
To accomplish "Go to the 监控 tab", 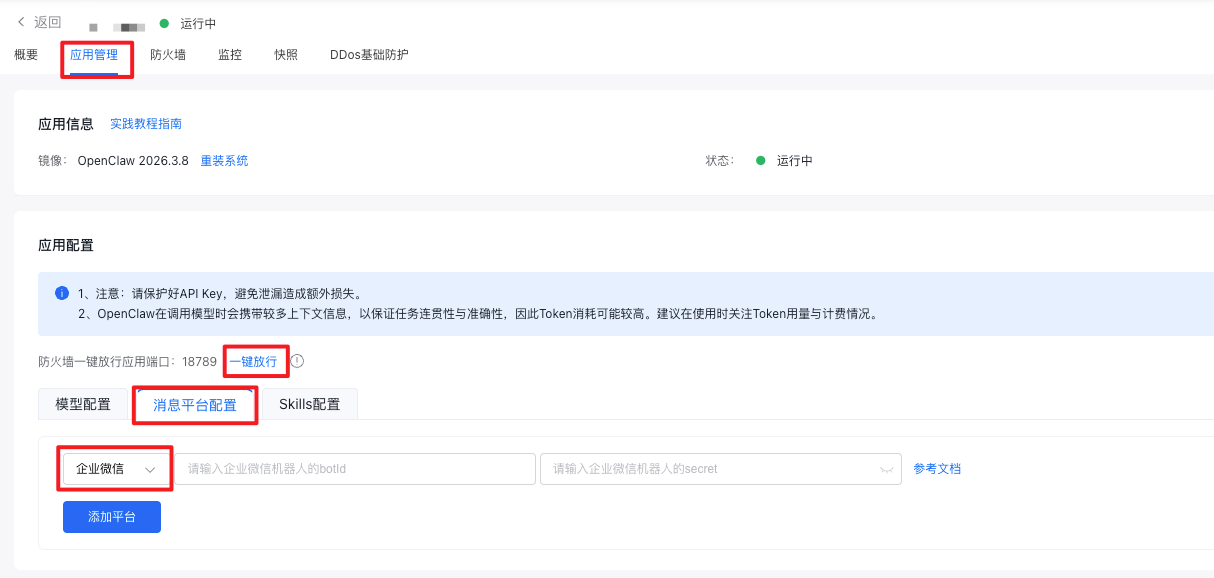I will 230,55.
